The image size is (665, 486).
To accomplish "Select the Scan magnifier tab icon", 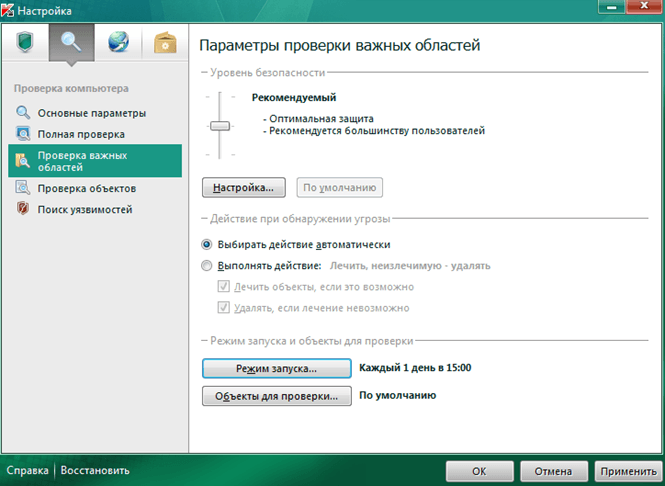I will point(71,42).
